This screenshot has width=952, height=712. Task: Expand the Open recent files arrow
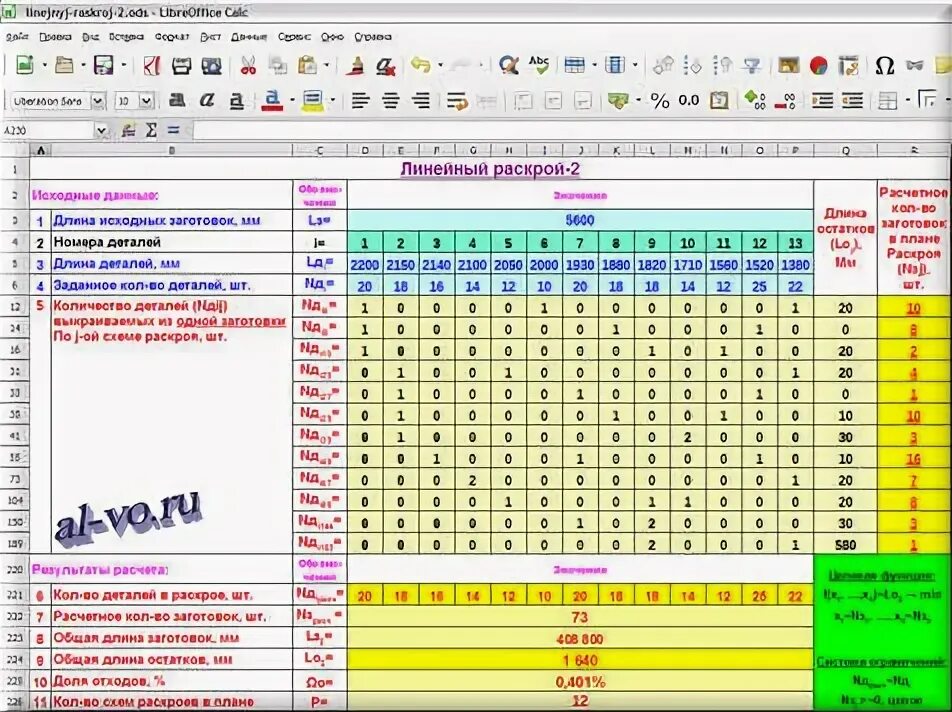point(83,65)
